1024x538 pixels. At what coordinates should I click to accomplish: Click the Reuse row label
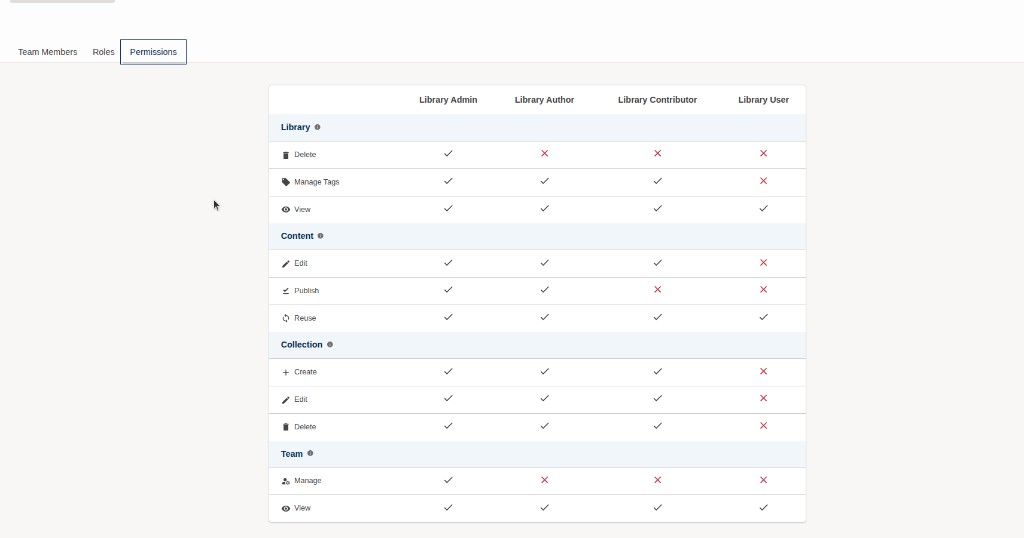coord(305,318)
